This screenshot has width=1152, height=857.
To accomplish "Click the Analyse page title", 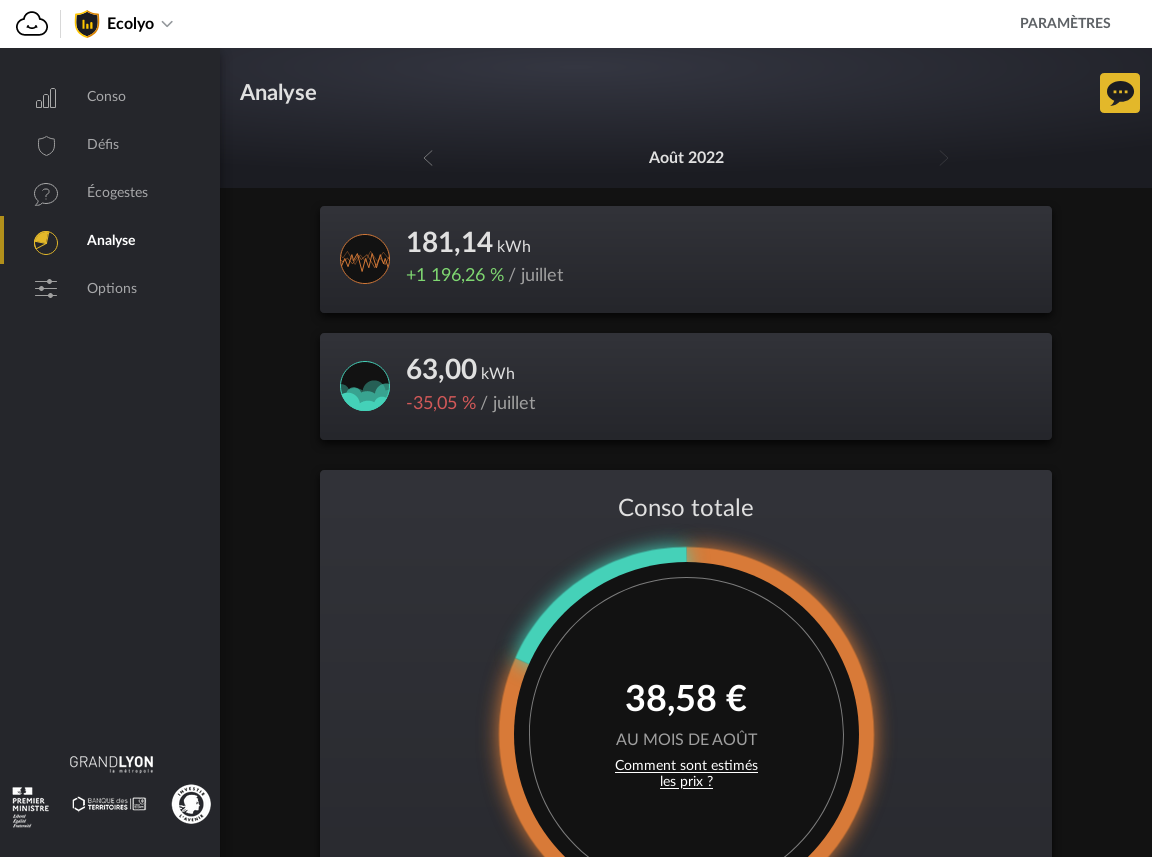I will (x=278, y=93).
